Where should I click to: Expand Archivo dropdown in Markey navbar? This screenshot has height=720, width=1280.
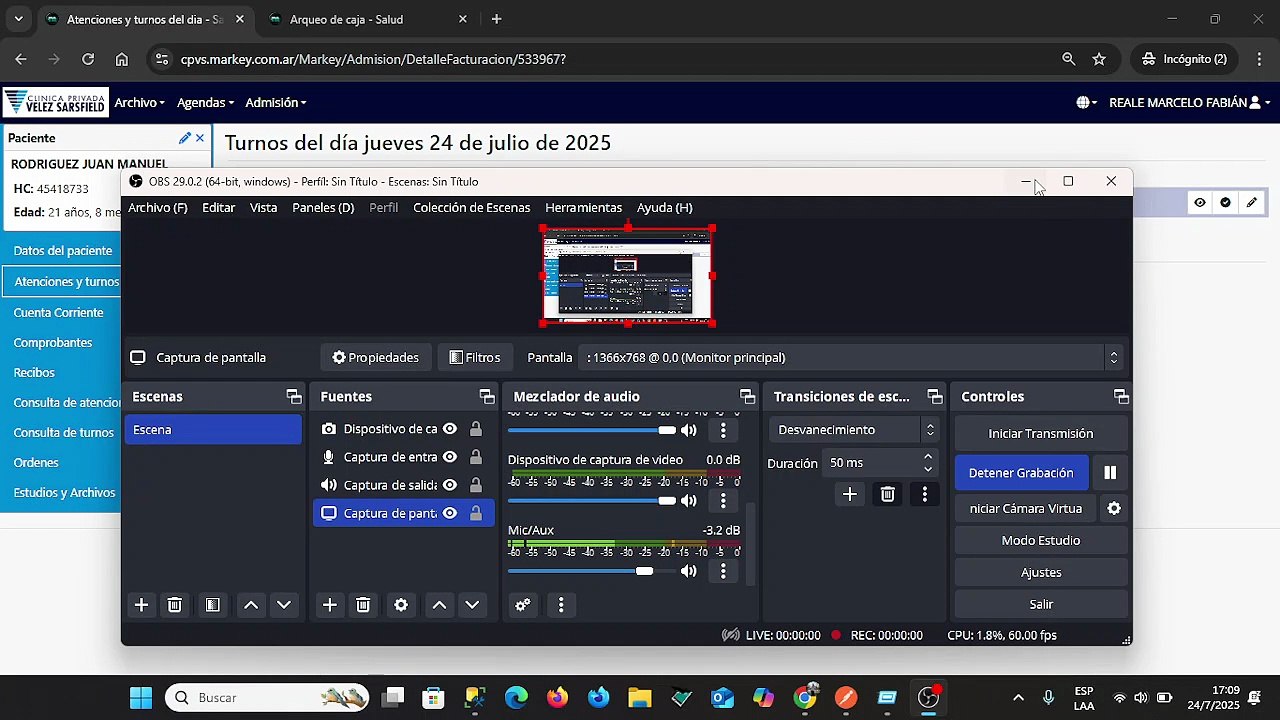tap(139, 102)
